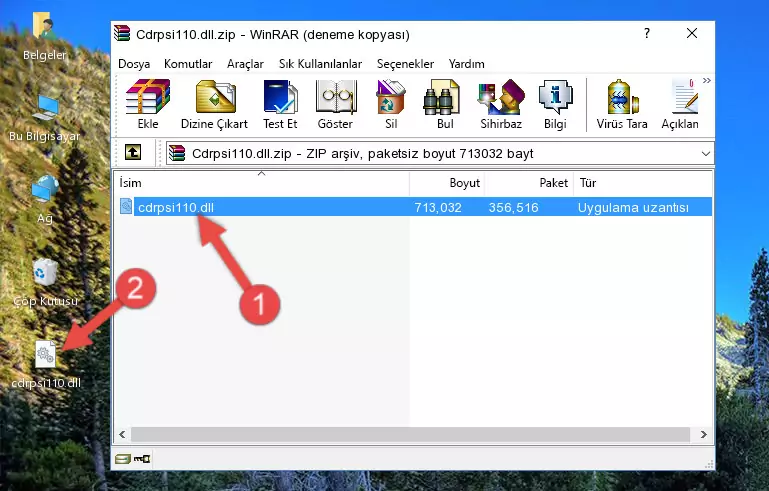Close the WinRAR window

692,33
